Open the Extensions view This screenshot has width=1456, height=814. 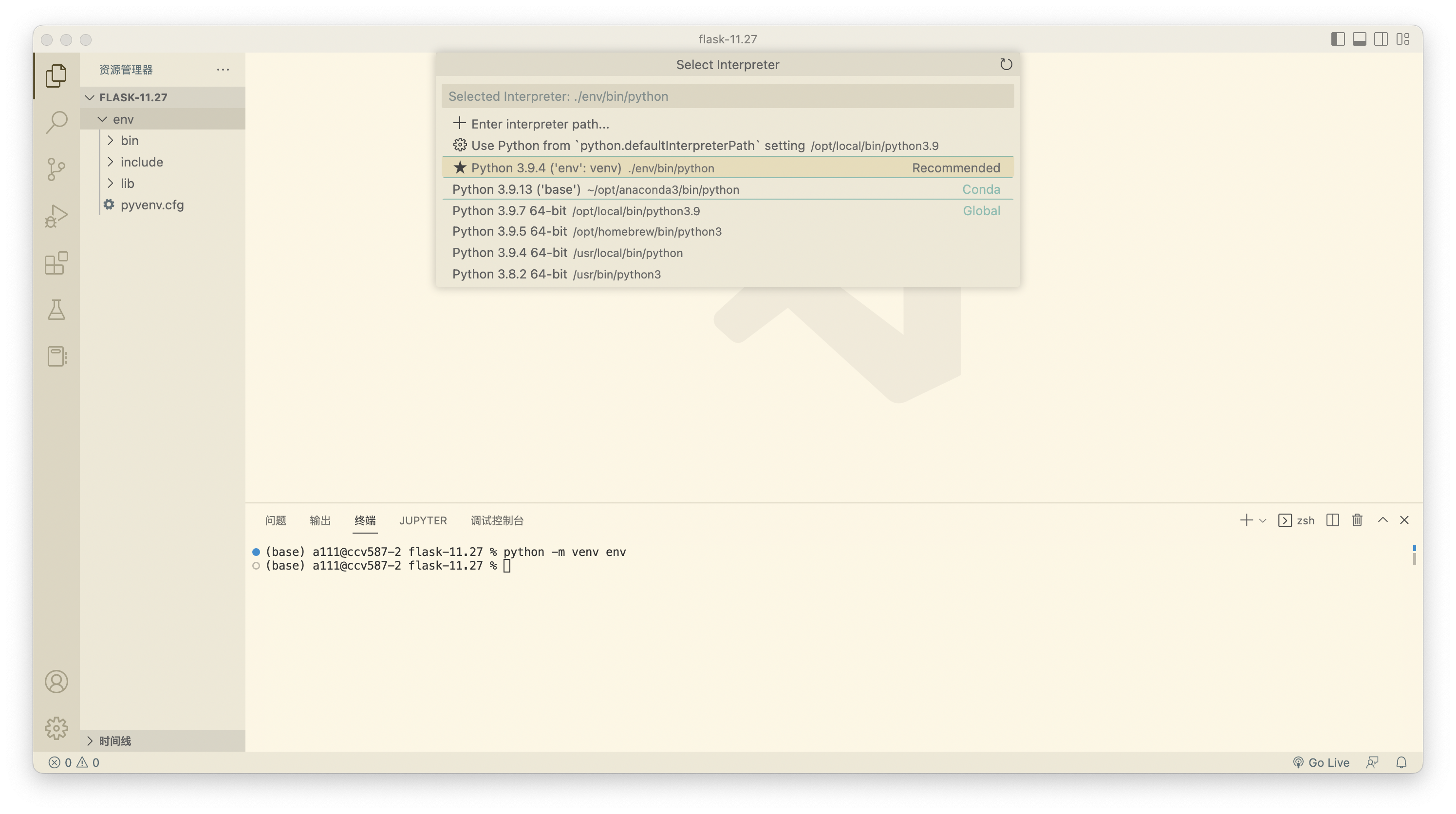click(56, 263)
